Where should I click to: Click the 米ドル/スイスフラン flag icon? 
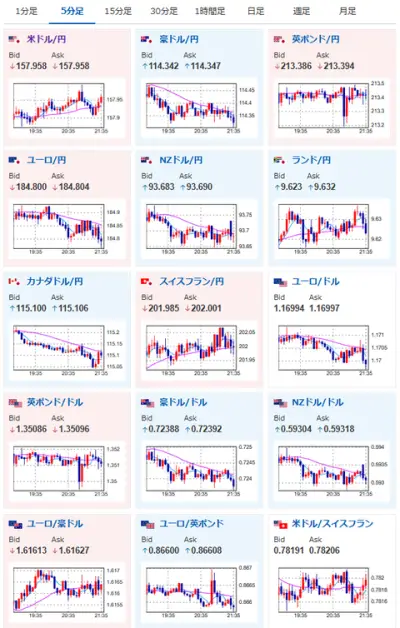click(x=281, y=524)
